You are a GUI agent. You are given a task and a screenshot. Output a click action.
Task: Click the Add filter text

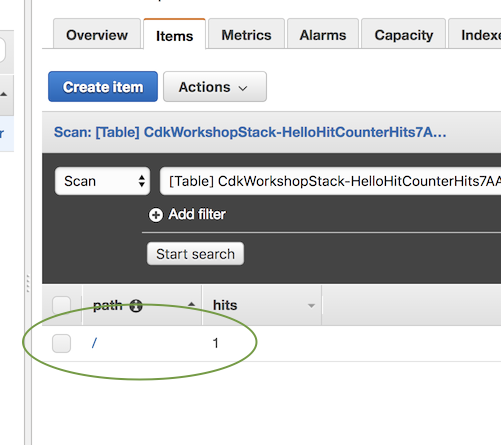pos(197,214)
